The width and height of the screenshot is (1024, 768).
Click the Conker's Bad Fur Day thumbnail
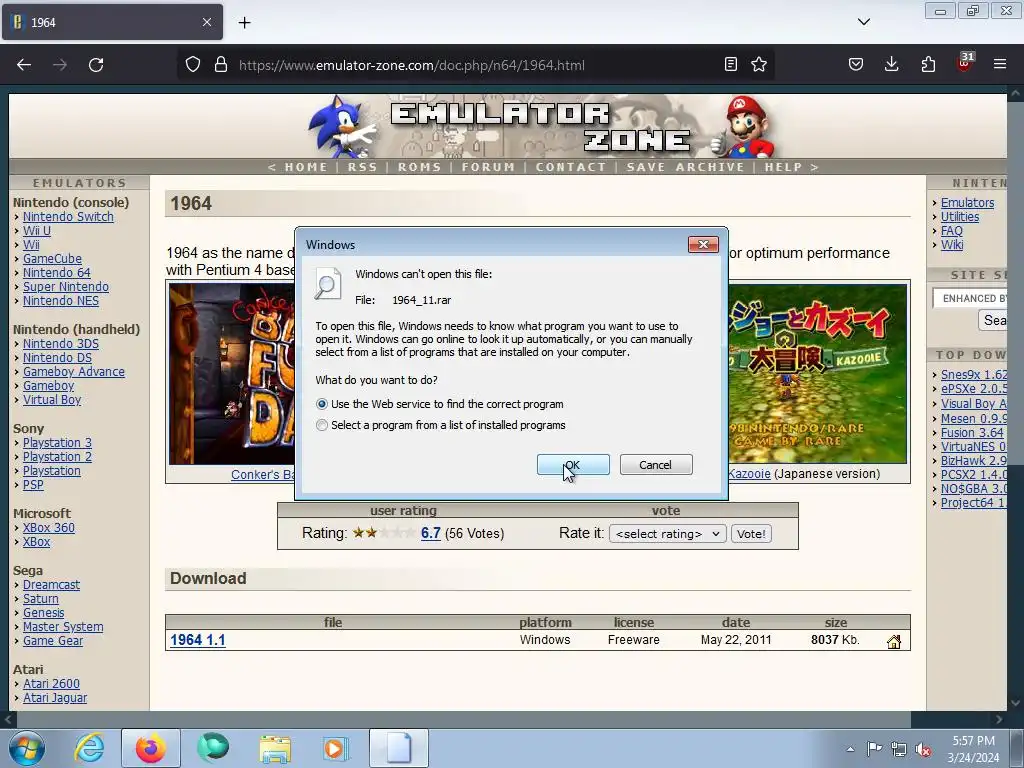coord(231,374)
